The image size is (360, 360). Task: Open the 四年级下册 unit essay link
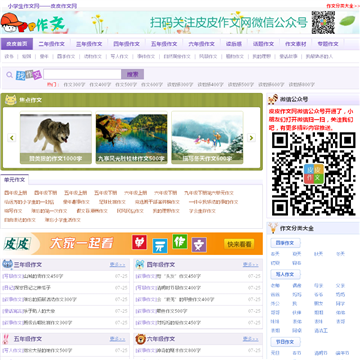pyautogui.click(x=46, y=193)
